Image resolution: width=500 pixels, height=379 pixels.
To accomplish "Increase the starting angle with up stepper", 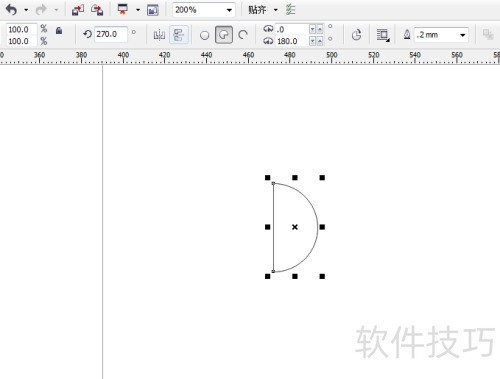I will [320, 29].
